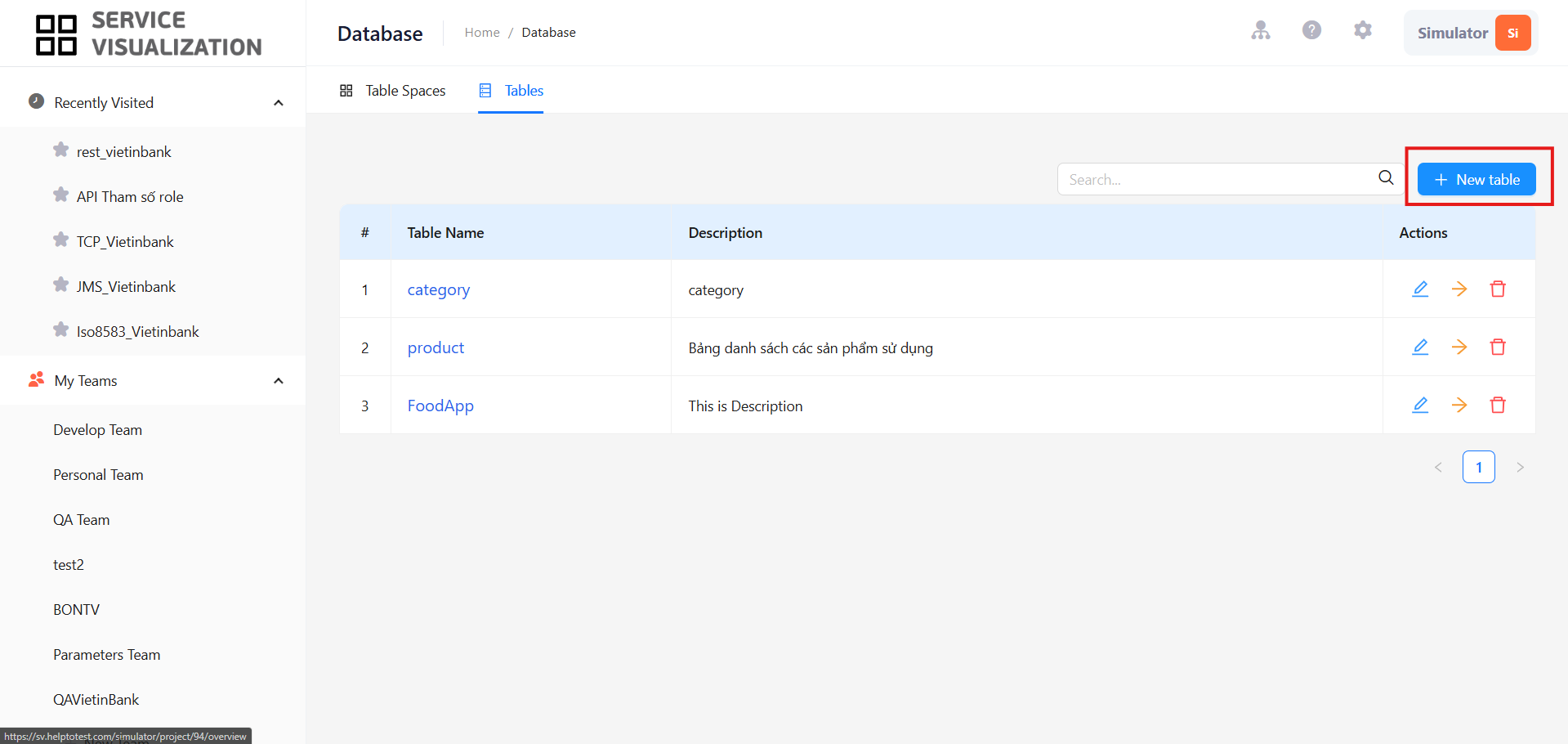Image resolution: width=1568 pixels, height=744 pixels.
Task: Select Personal Team in sidebar
Action: pyautogui.click(x=98, y=475)
